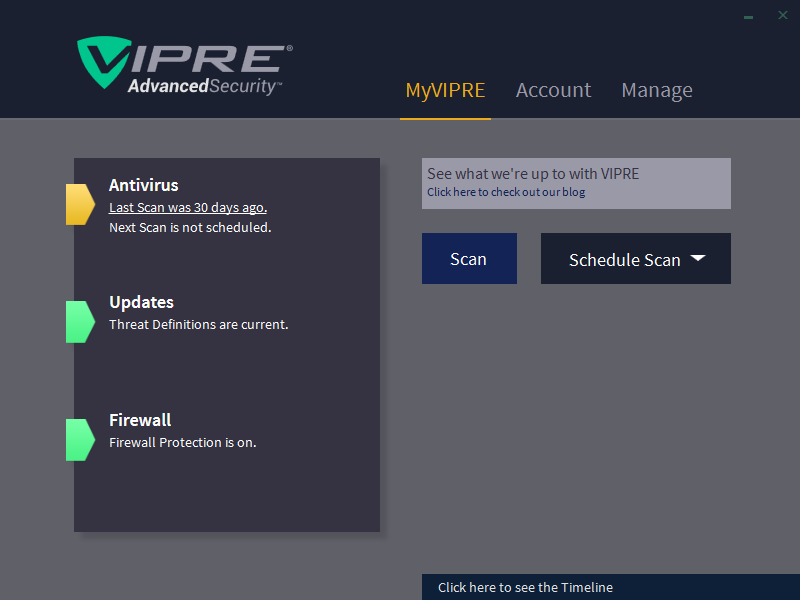The image size is (800, 600).
Task: Click the green Firewall status flag
Action: [79, 440]
